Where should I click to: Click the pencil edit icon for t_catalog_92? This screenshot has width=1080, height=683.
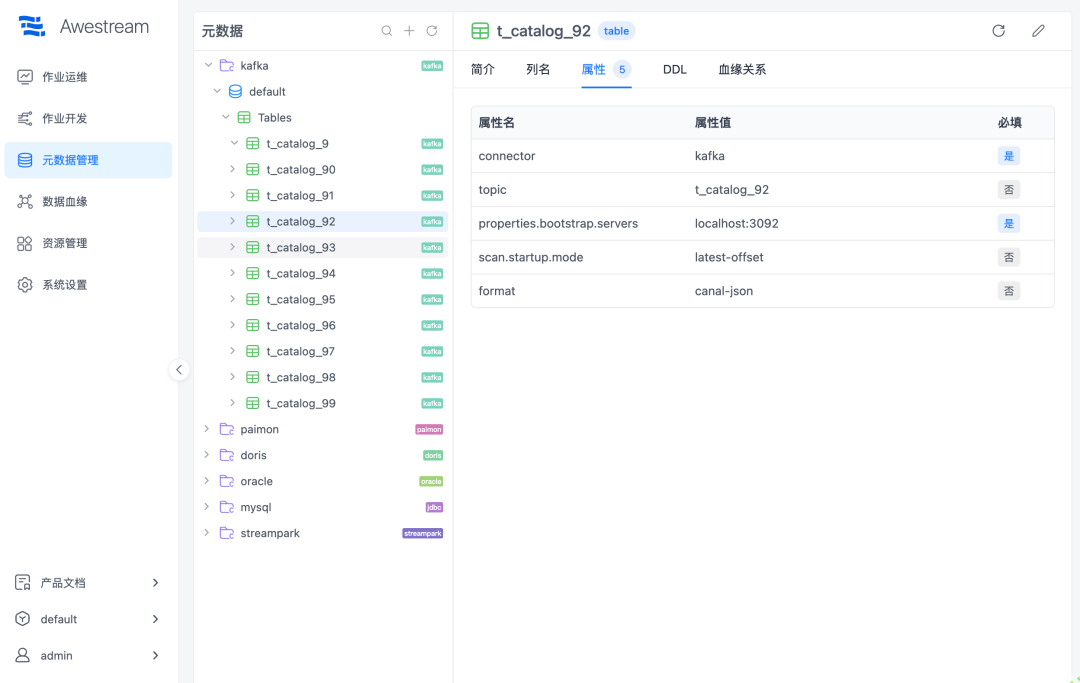[x=1038, y=31]
